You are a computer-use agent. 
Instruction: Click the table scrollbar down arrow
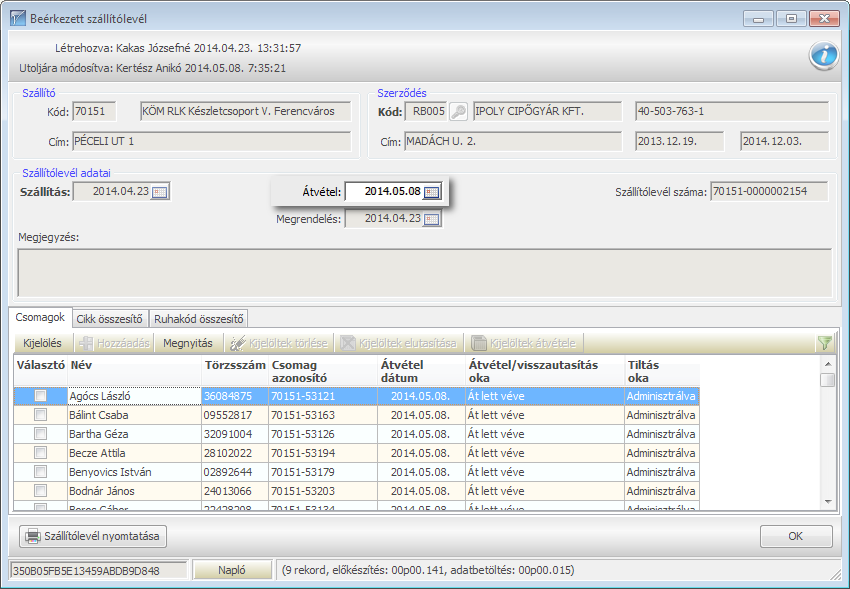pyautogui.click(x=828, y=502)
